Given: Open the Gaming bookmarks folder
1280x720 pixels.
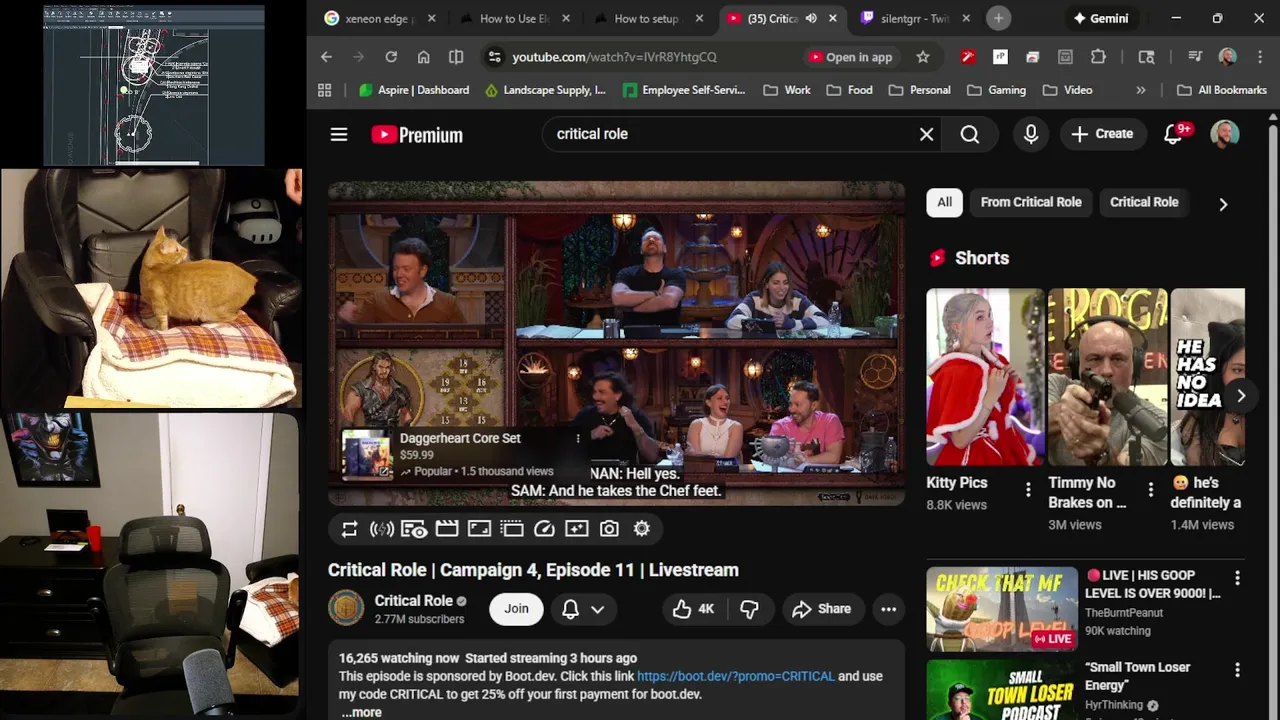Looking at the screenshot, I should [x=996, y=90].
